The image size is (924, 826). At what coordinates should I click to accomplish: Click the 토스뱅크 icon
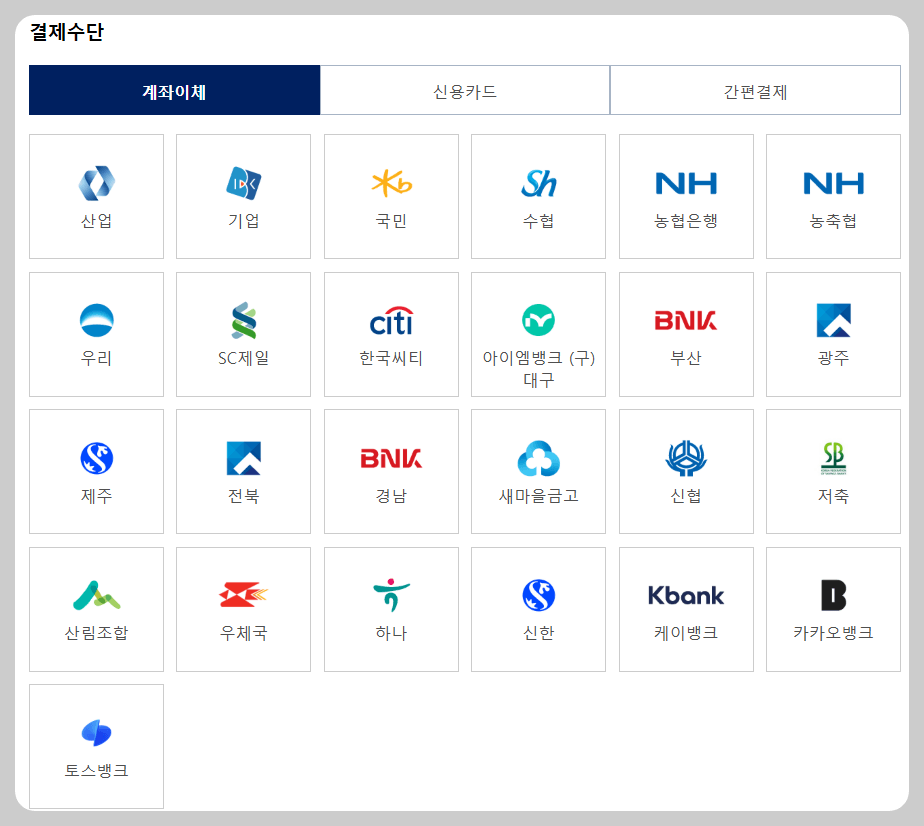coord(96,746)
